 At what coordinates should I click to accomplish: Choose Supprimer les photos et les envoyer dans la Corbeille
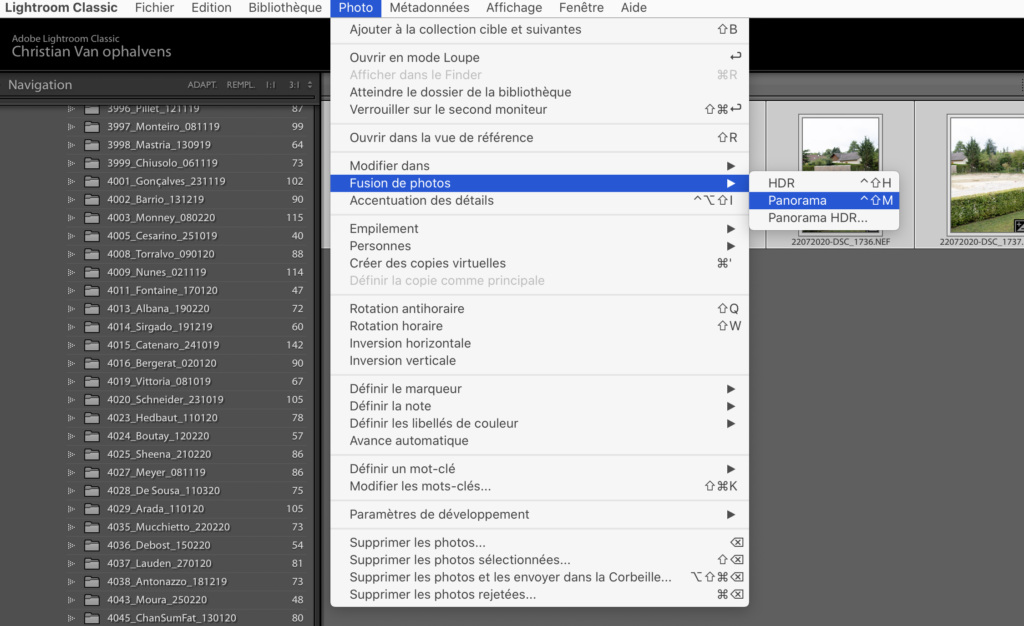pyautogui.click(x=539, y=577)
